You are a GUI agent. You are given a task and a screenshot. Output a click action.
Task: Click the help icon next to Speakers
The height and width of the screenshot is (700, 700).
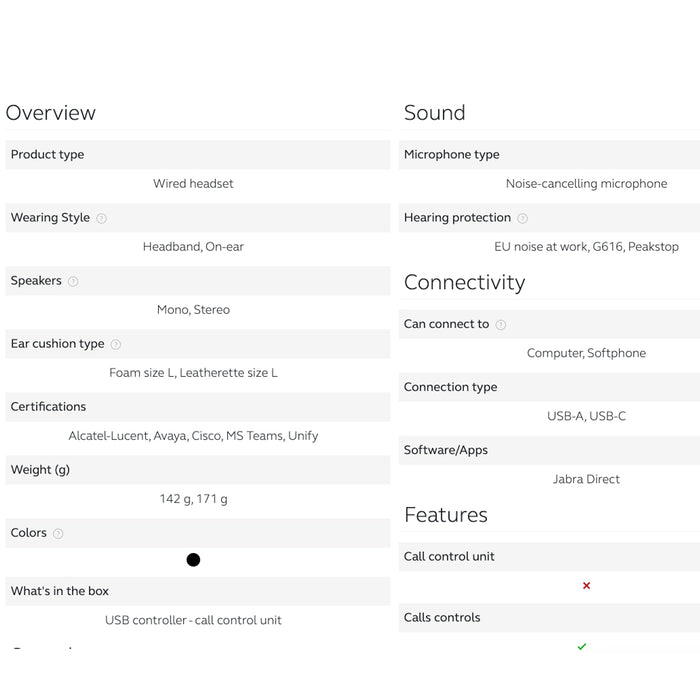point(73,281)
